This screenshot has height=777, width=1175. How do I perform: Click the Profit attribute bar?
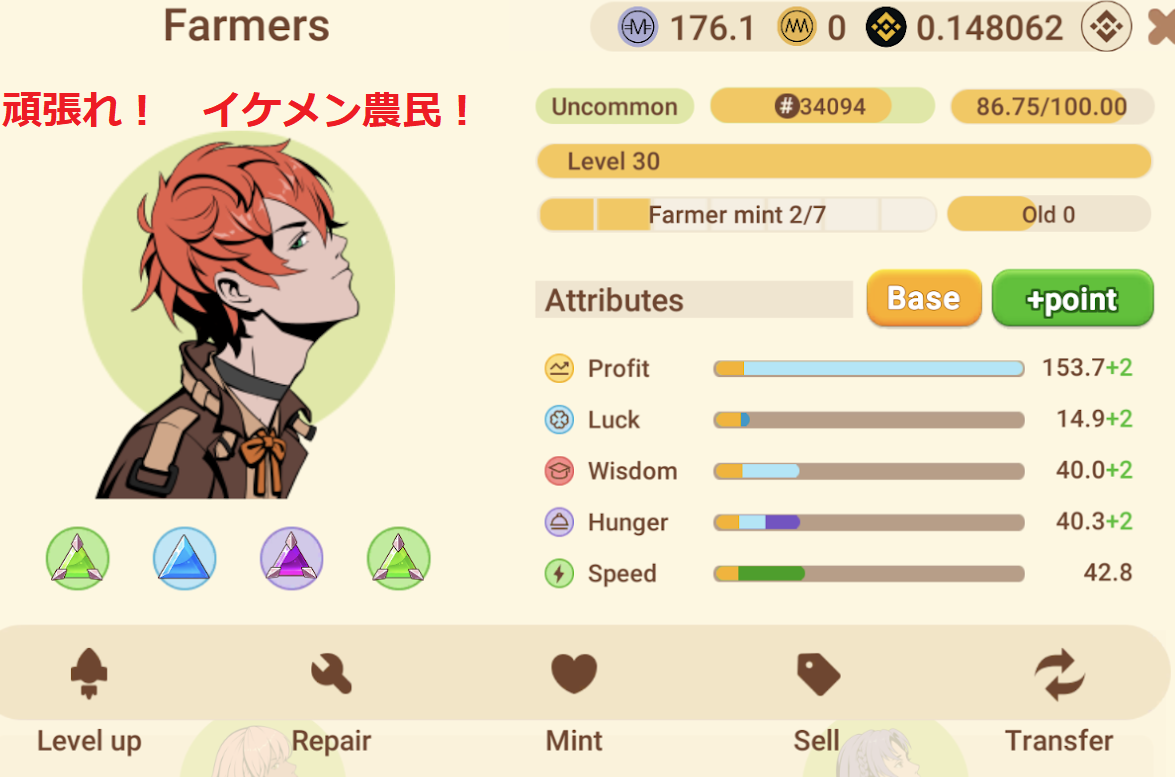click(x=869, y=368)
